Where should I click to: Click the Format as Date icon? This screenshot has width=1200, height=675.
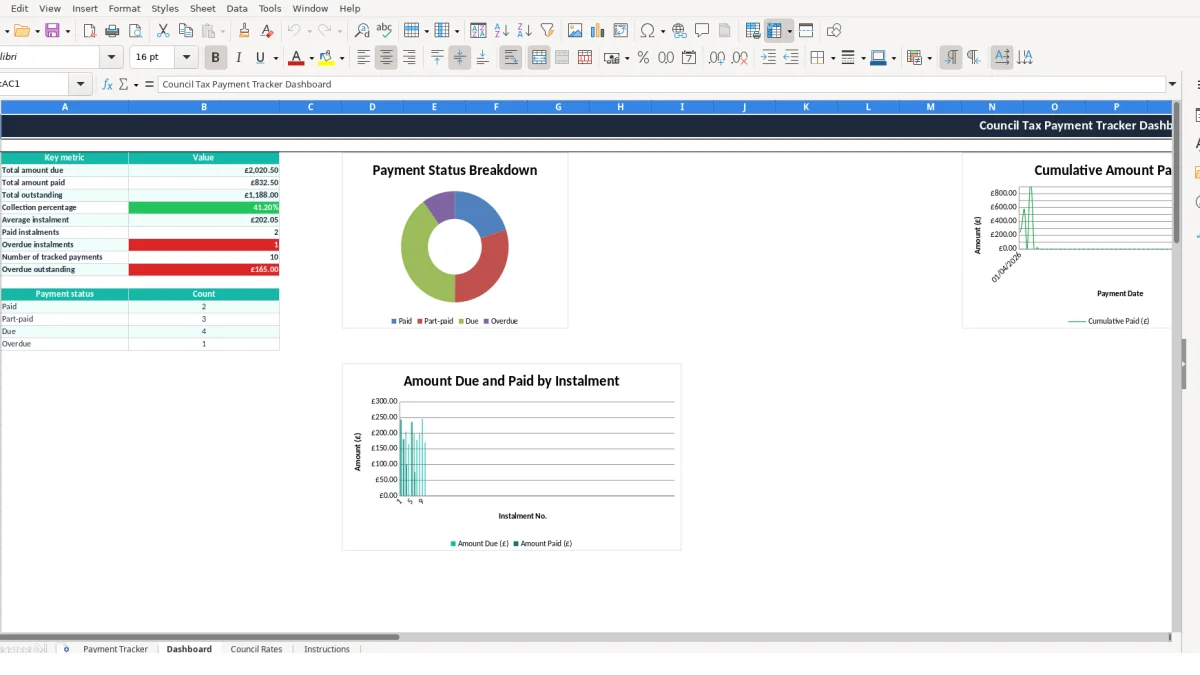(689, 58)
